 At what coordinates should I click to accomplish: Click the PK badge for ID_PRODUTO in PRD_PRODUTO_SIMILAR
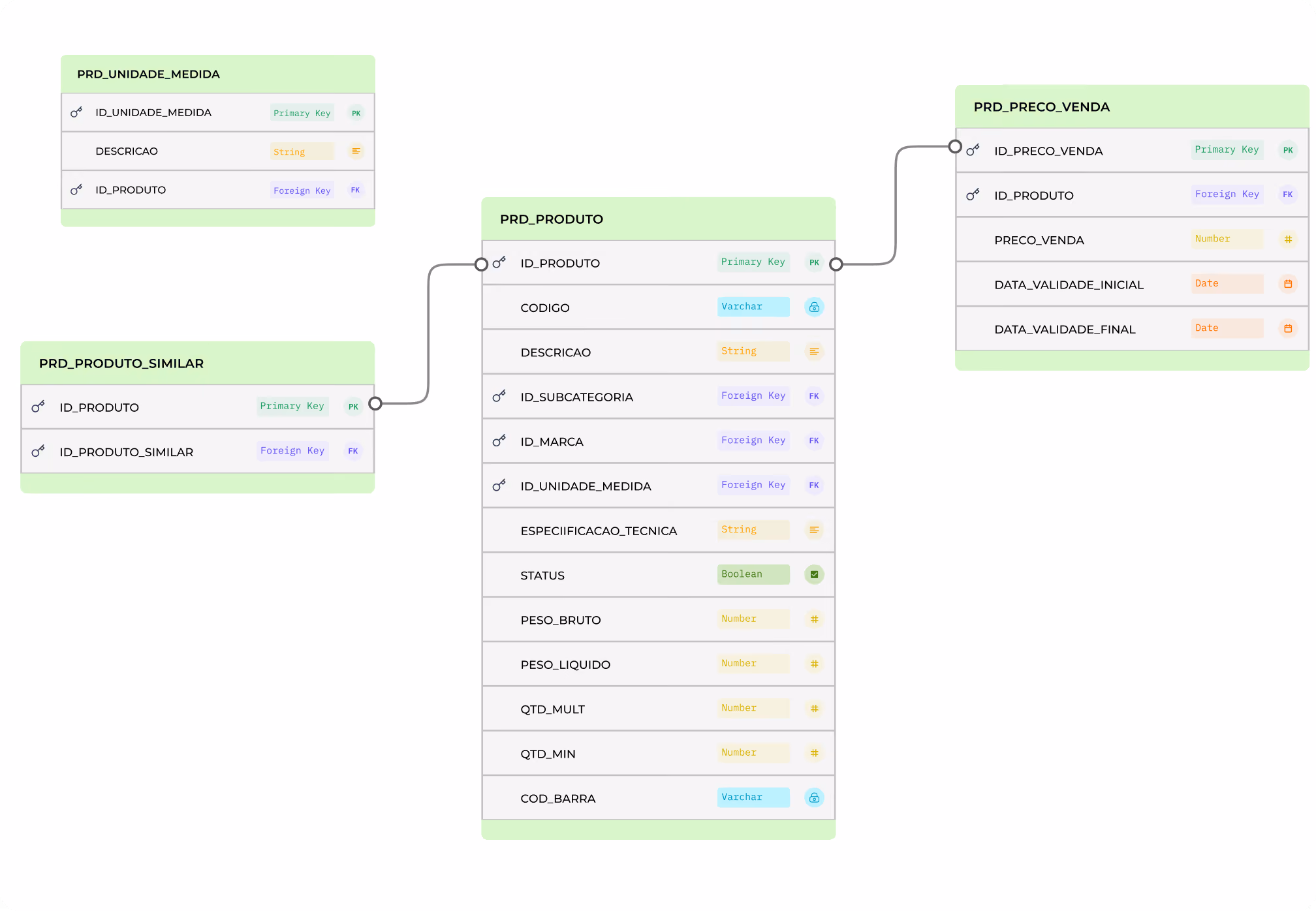353,407
